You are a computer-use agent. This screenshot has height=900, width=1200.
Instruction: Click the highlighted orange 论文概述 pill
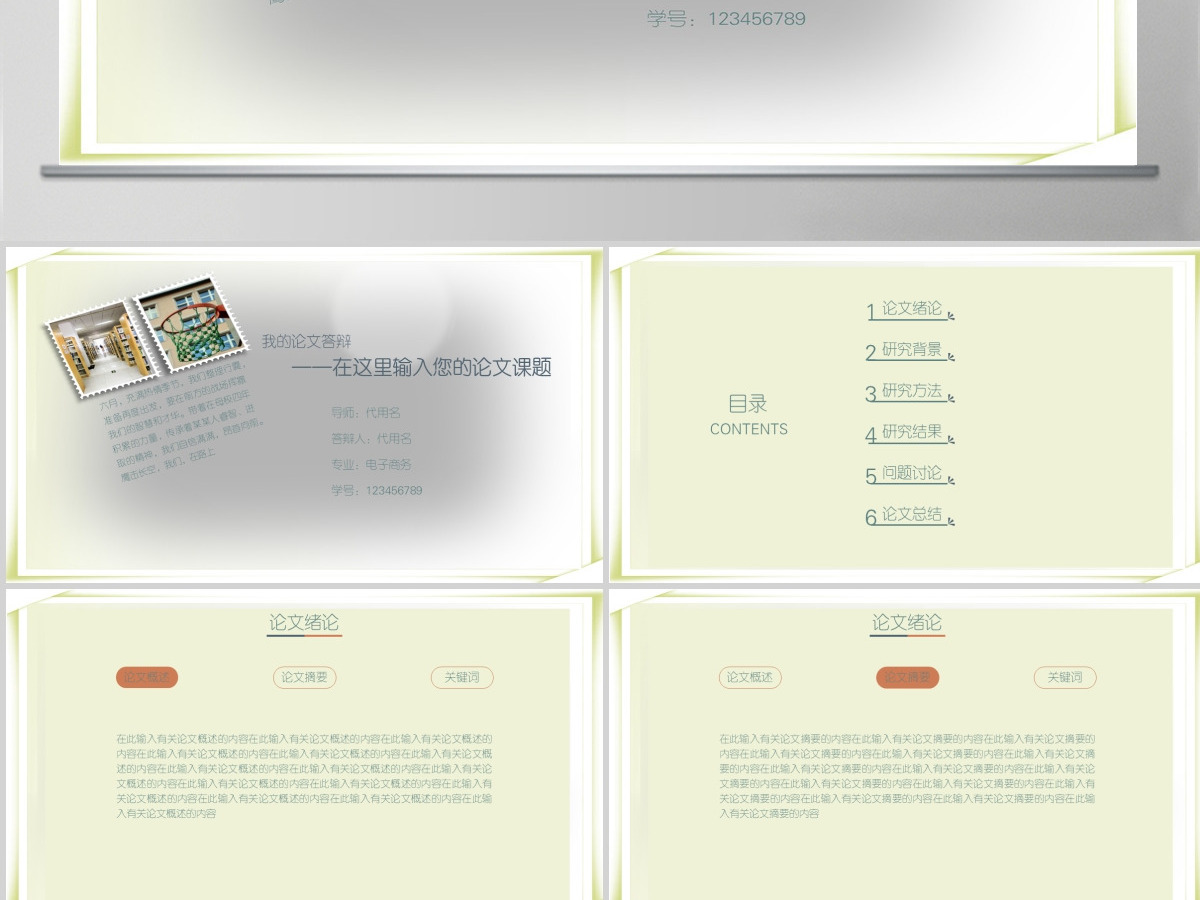tap(147, 677)
